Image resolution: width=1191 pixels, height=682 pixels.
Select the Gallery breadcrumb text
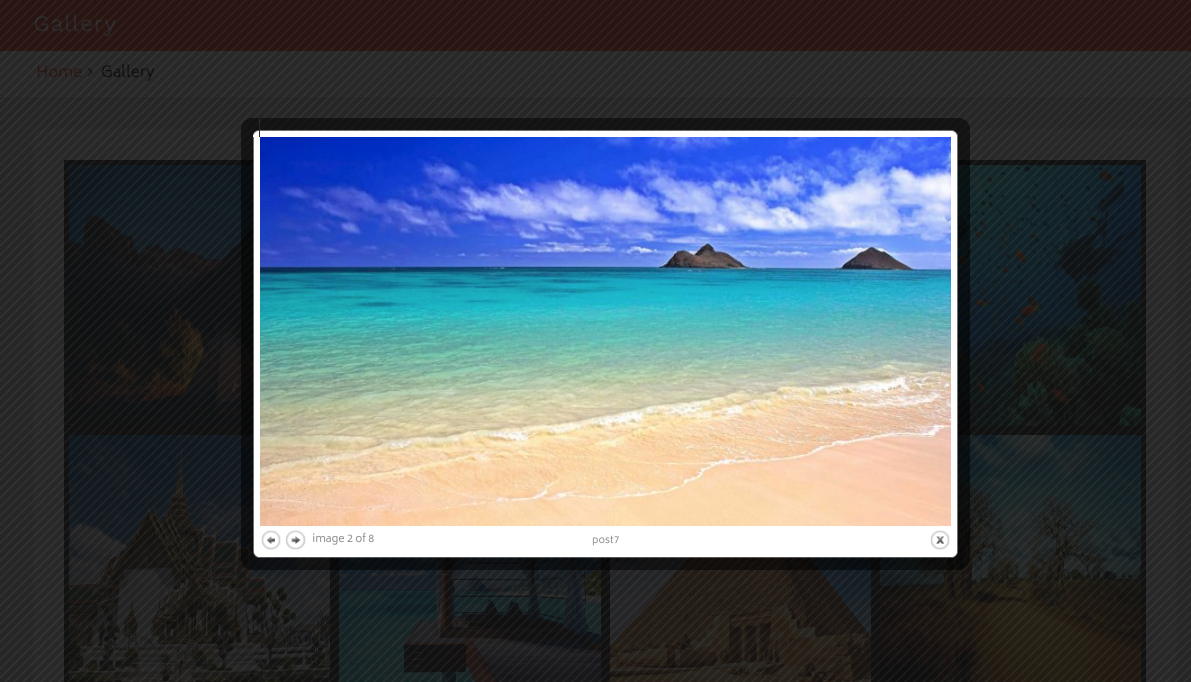[x=128, y=72]
